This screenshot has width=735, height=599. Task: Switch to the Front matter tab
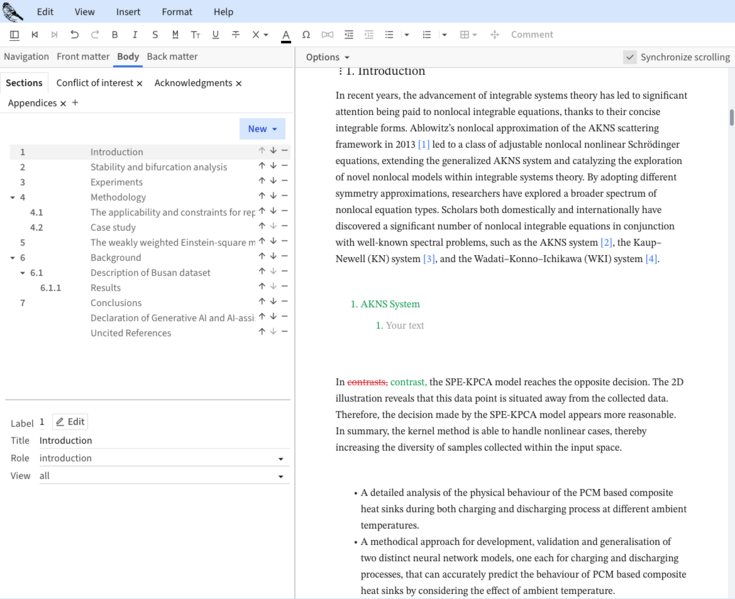click(x=83, y=57)
